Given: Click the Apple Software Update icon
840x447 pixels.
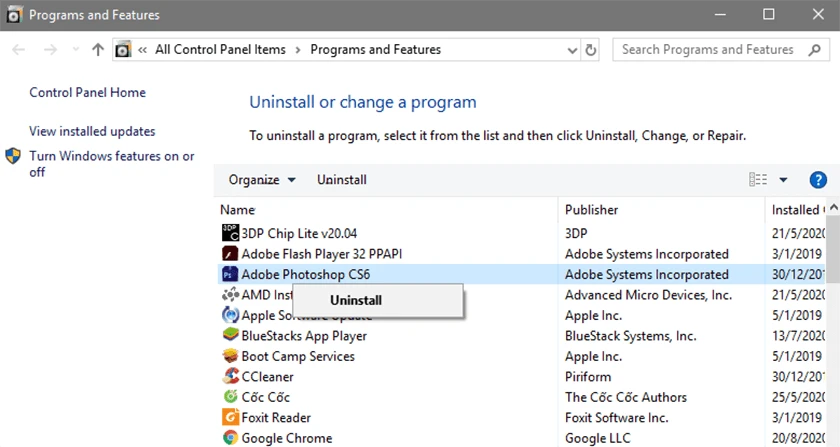Looking at the screenshot, I should point(230,315).
